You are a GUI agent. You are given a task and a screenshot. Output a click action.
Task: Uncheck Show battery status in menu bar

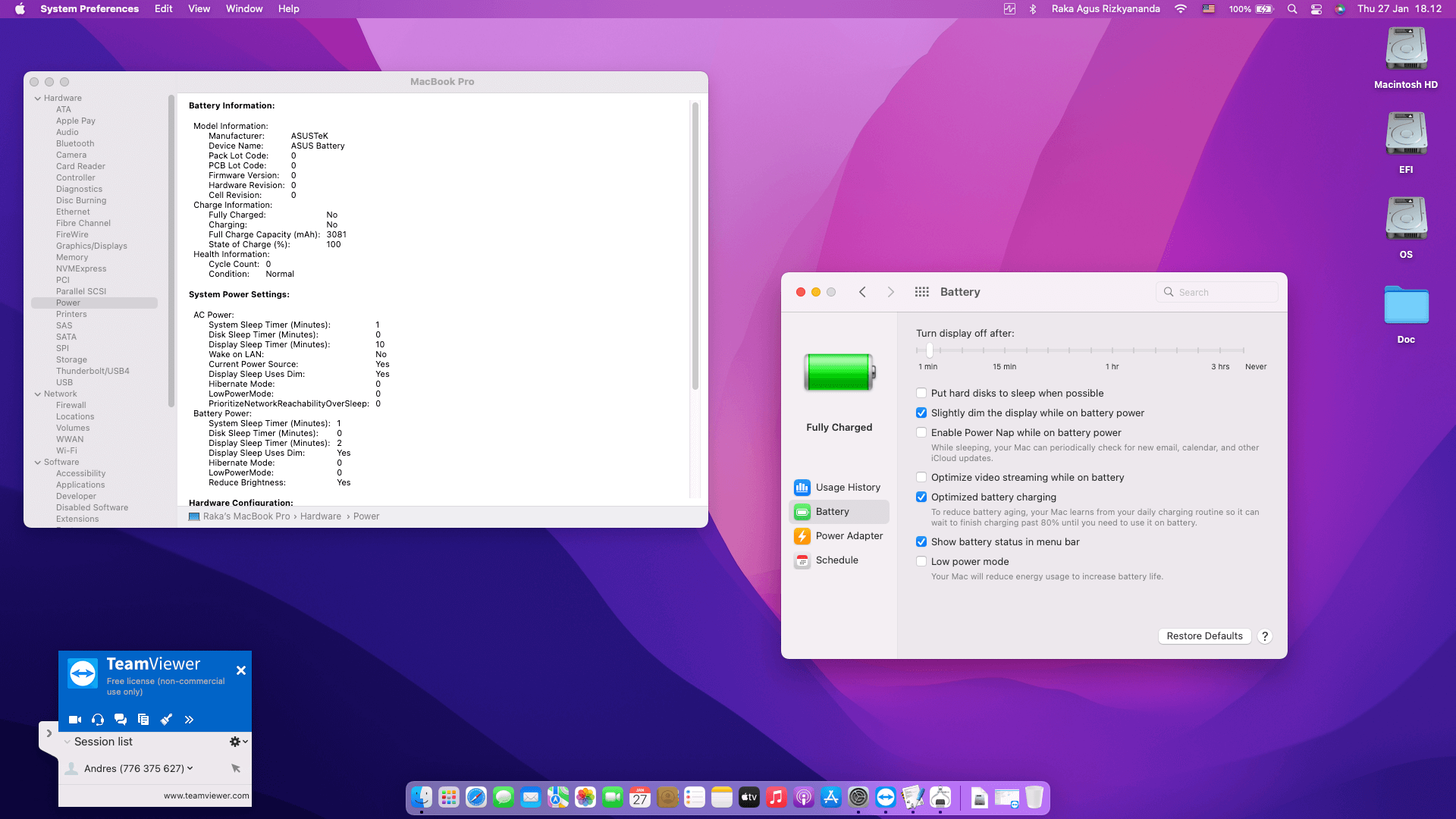(921, 541)
